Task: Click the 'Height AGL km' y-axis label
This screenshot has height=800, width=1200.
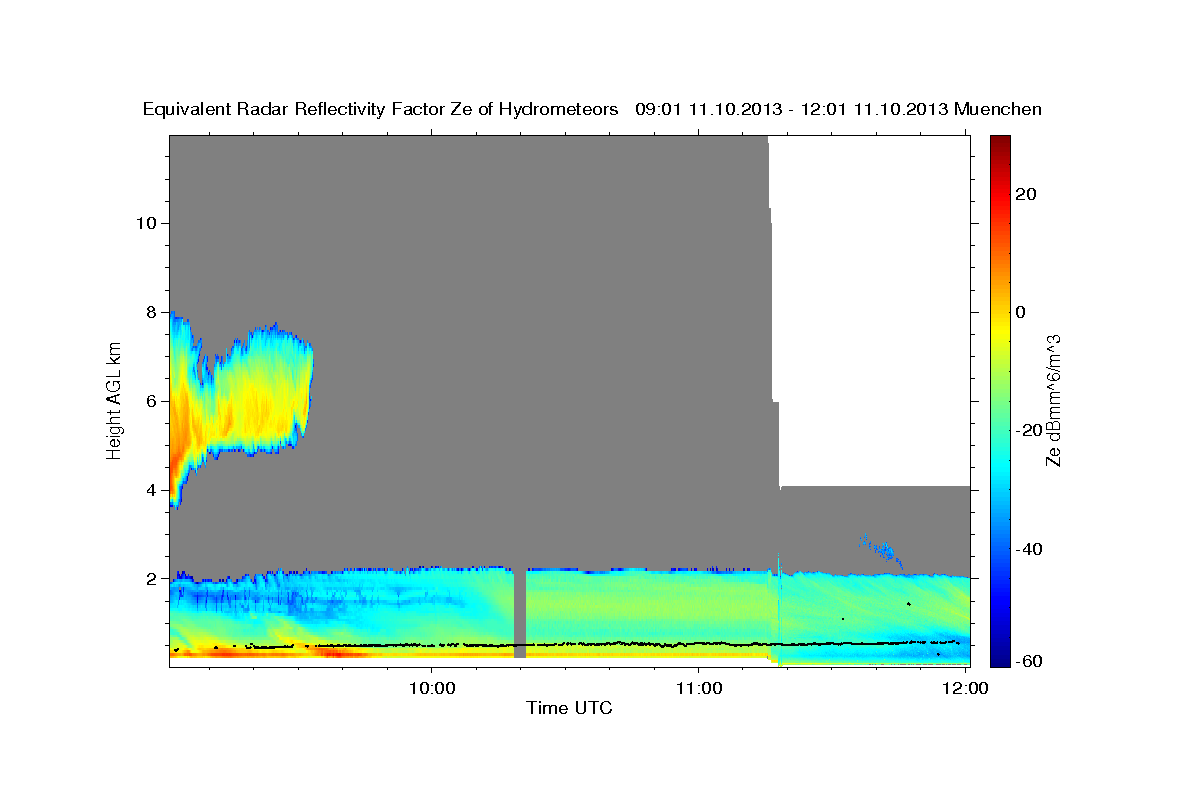Action: pyautogui.click(x=115, y=400)
